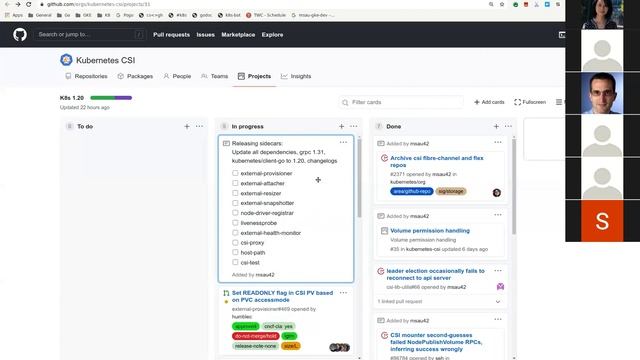Image resolution: width=640 pixels, height=360 pixels.
Task: Open the Packages tab
Action: pos(135,76)
